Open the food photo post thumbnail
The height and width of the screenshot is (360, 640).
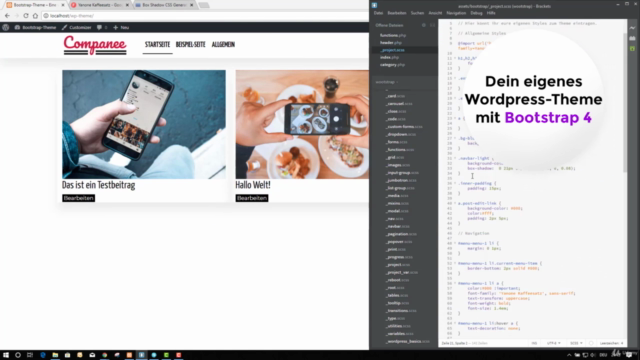click(302, 124)
